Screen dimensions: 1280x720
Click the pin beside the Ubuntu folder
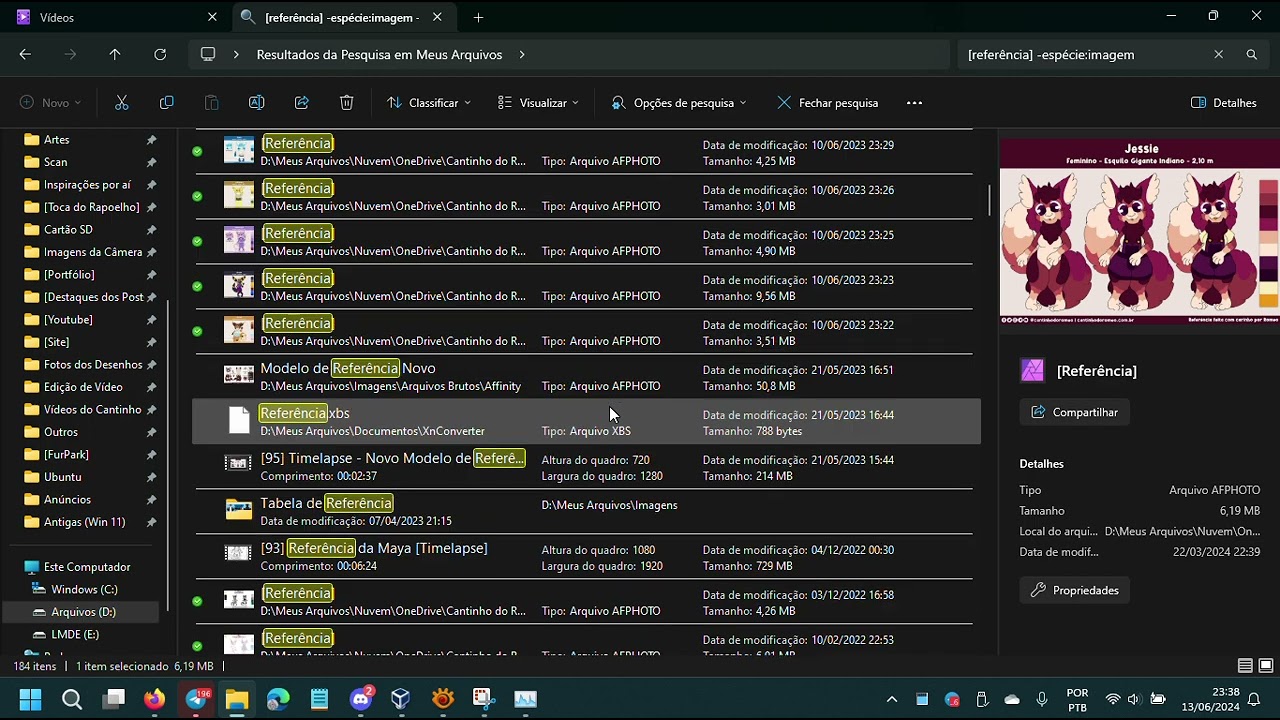click(x=151, y=477)
